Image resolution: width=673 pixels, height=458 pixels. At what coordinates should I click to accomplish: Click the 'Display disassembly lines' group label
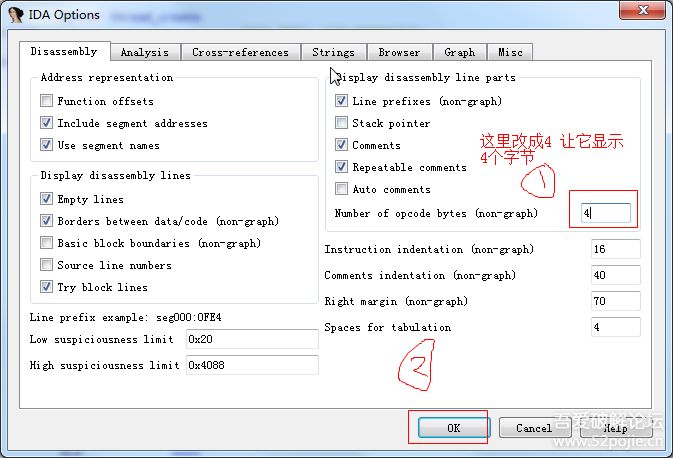115,176
